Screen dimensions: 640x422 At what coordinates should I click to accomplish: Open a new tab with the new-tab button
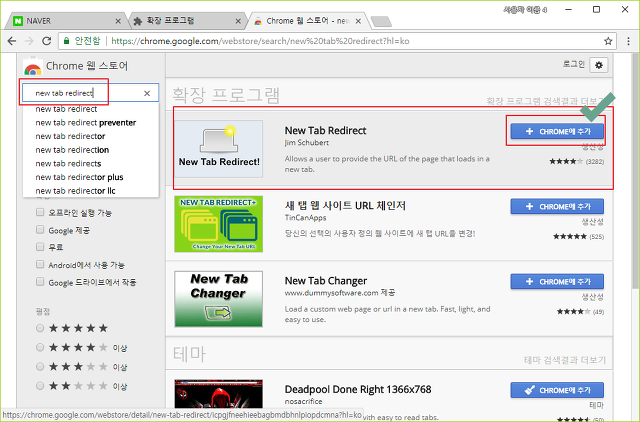click(x=381, y=21)
